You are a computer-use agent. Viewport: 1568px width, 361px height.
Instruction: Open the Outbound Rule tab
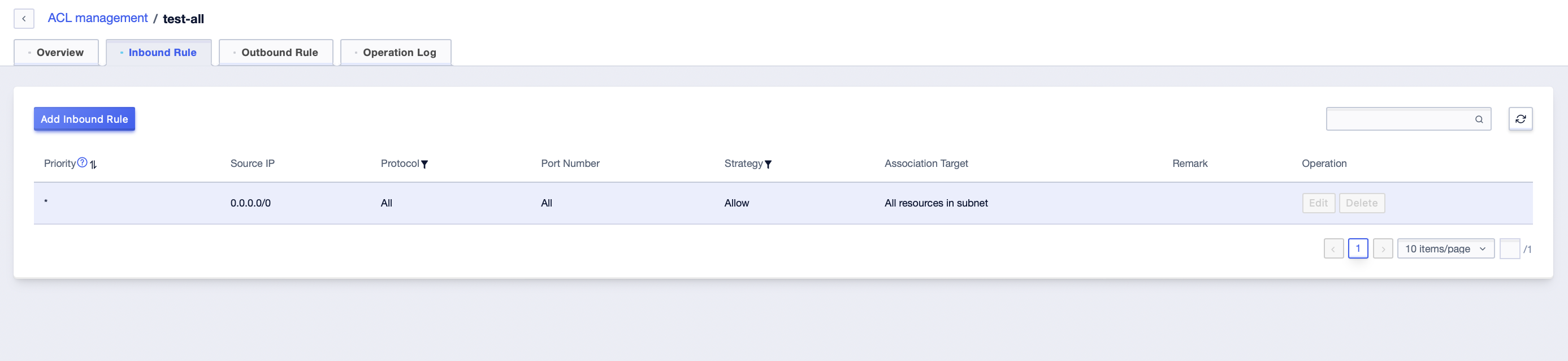point(276,53)
